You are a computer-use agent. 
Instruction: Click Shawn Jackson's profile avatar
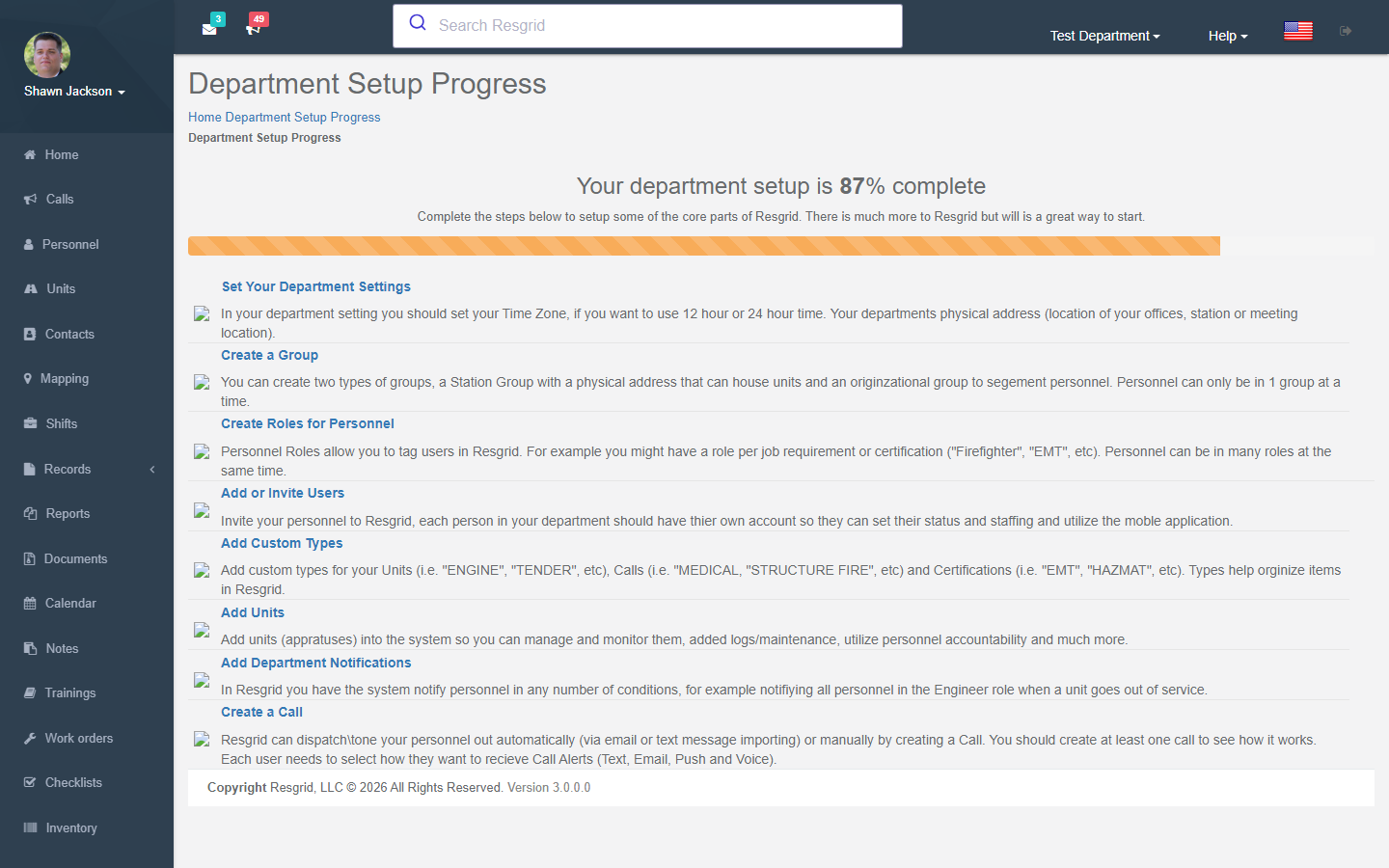(x=47, y=55)
